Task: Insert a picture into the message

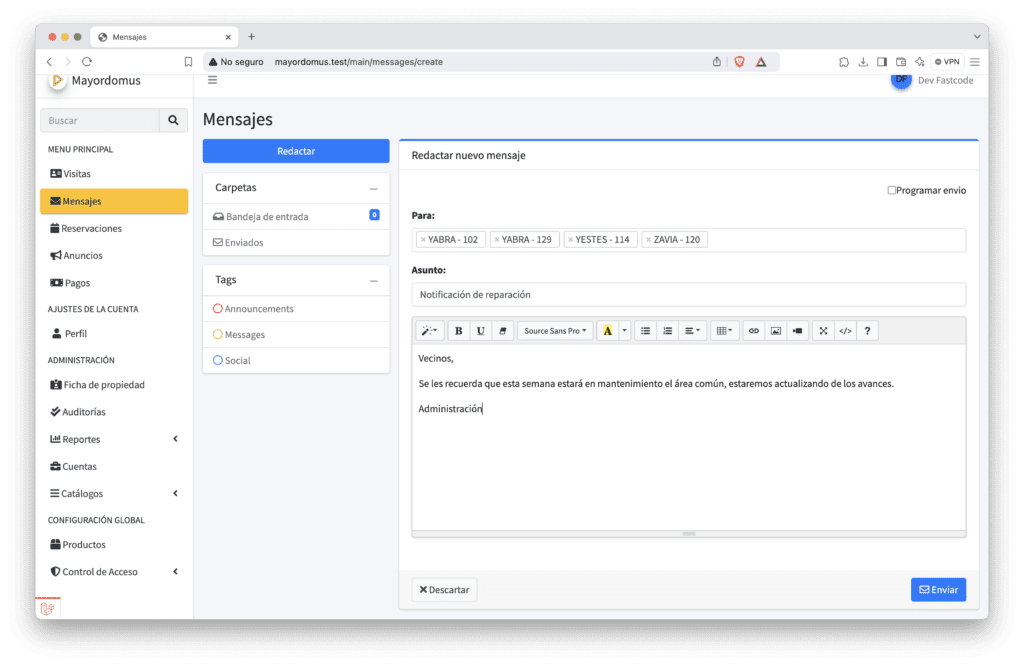Action: pyautogui.click(x=775, y=331)
